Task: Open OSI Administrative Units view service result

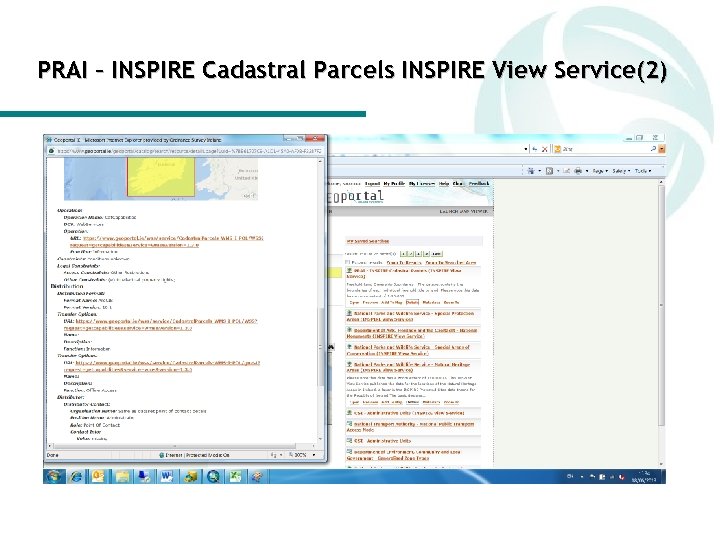Action: tap(409, 413)
